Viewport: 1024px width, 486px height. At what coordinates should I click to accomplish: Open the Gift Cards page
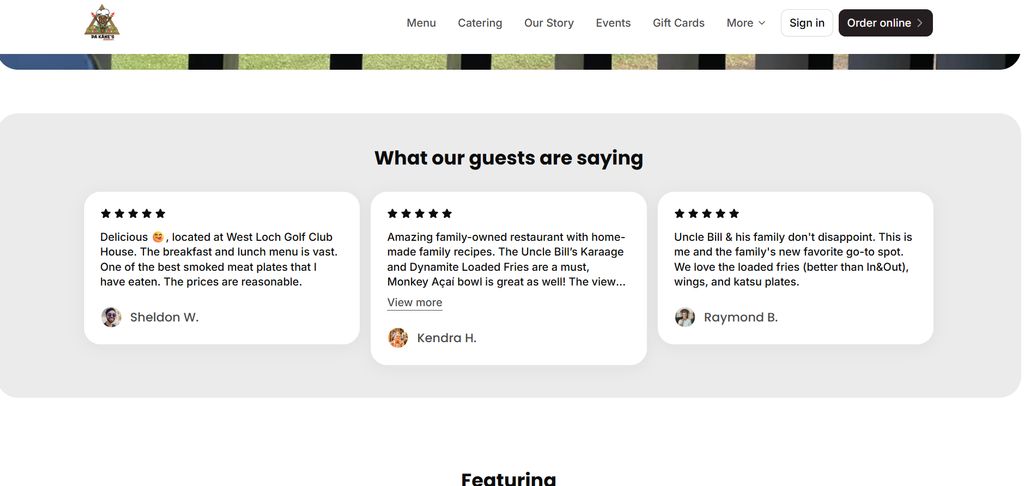pos(679,23)
